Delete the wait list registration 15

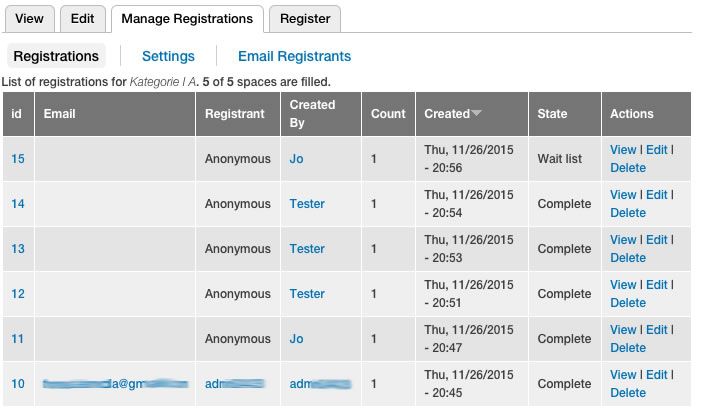pos(628,168)
